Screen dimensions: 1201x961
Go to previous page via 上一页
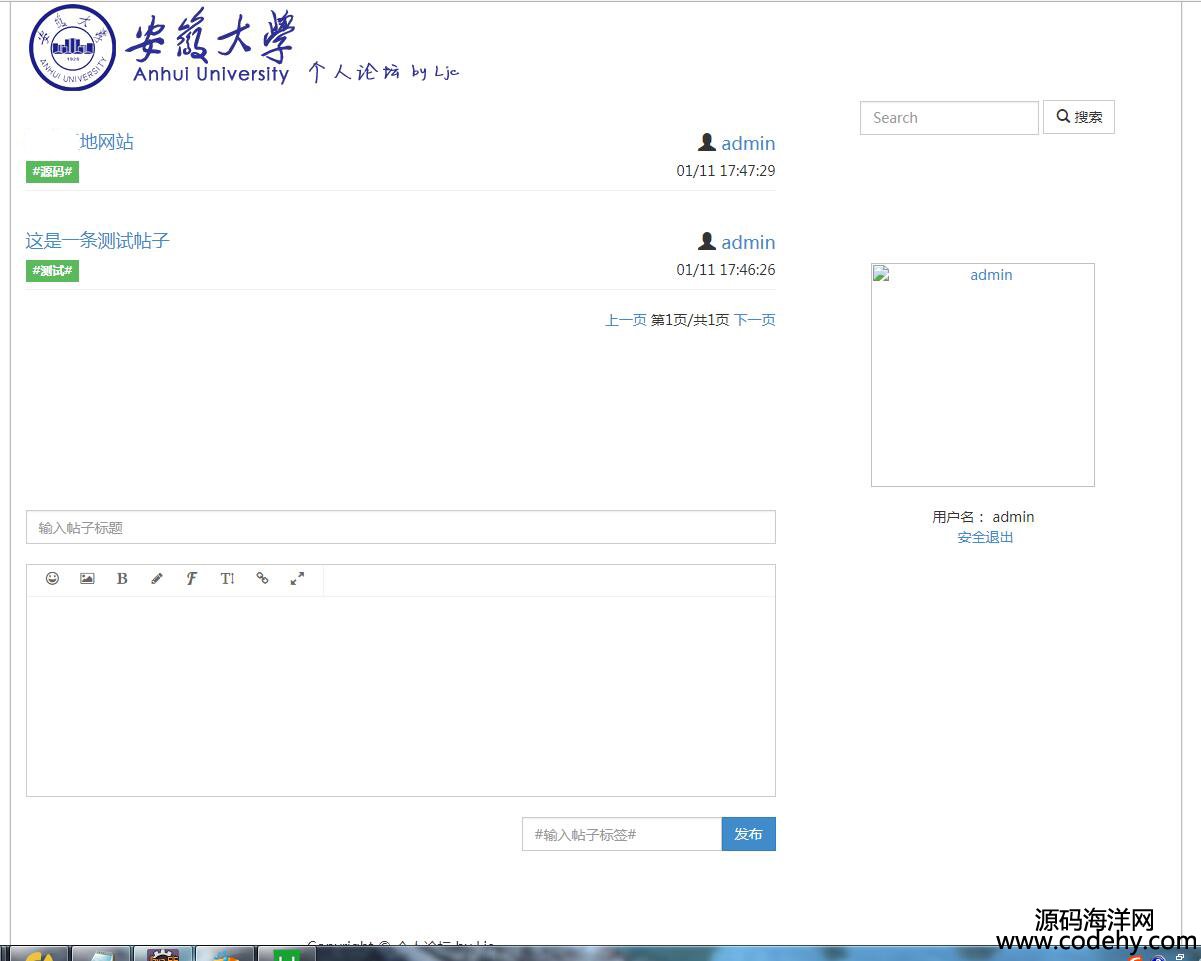tap(625, 320)
